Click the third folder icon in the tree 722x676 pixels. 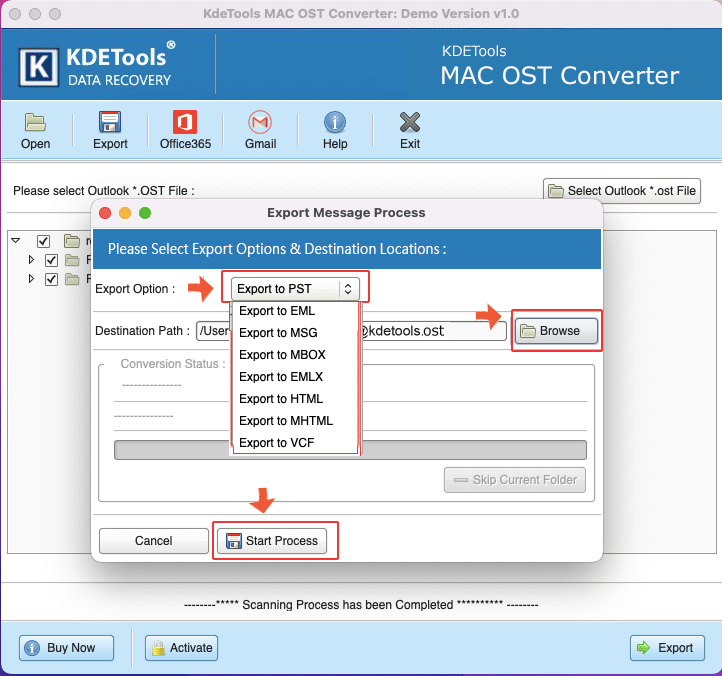[72, 279]
